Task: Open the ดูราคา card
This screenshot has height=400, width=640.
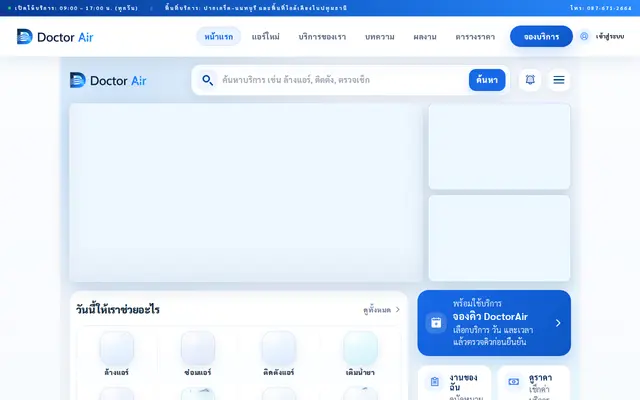Action: 534,383
